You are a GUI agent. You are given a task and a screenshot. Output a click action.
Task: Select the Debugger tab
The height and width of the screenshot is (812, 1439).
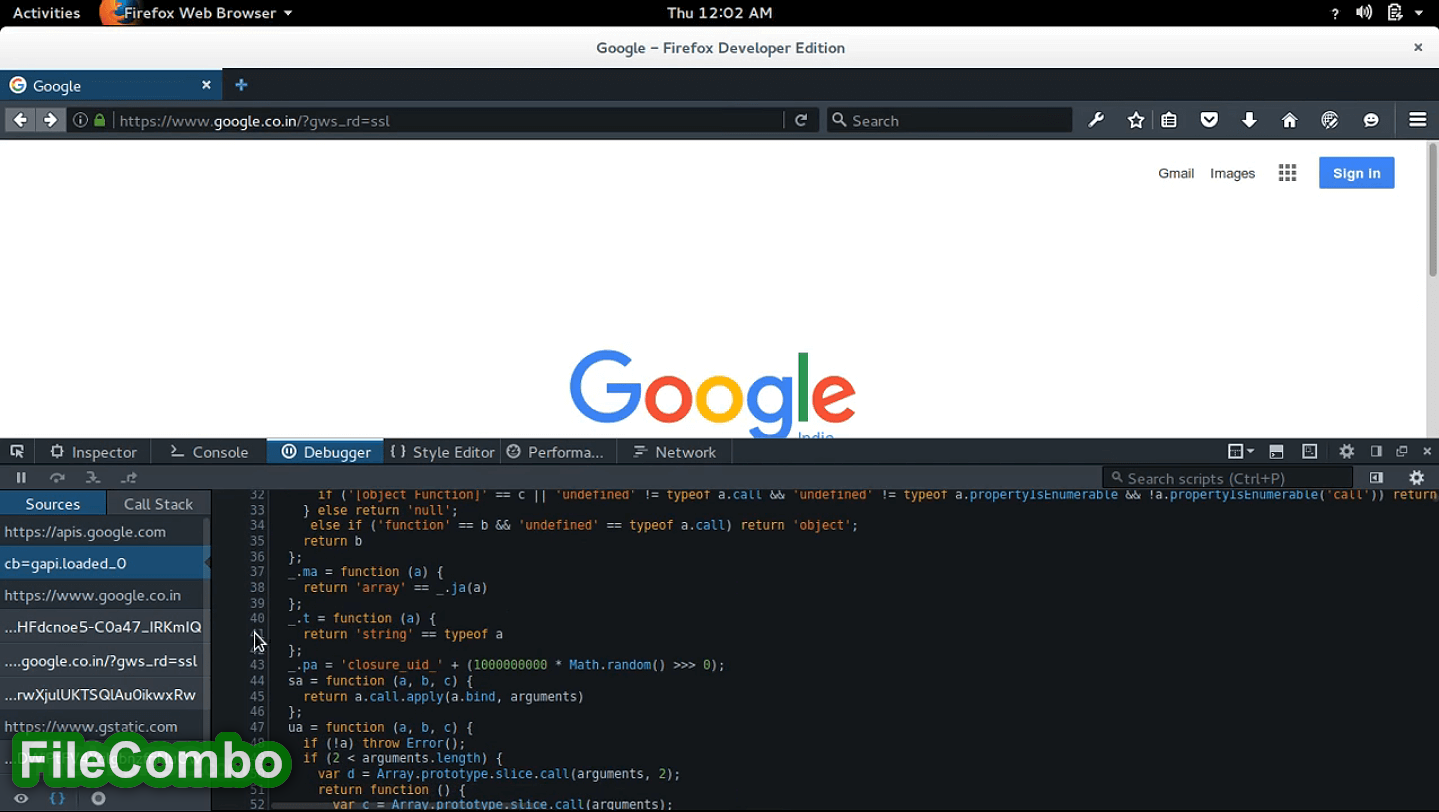[x=326, y=452]
